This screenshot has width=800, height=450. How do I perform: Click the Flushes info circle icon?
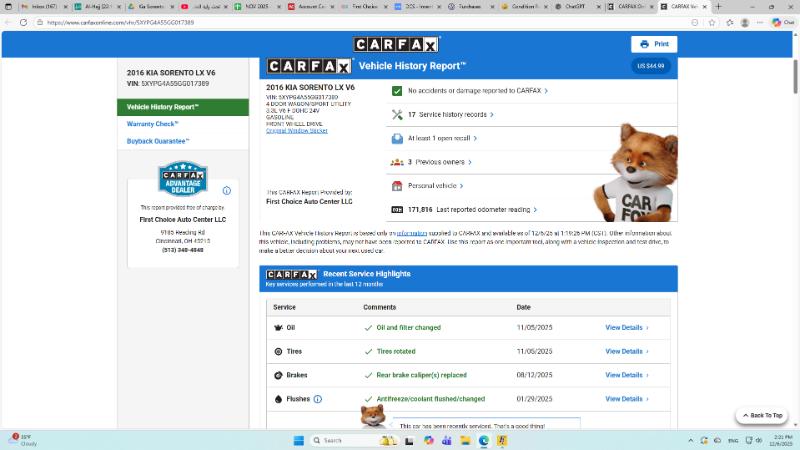(318, 399)
